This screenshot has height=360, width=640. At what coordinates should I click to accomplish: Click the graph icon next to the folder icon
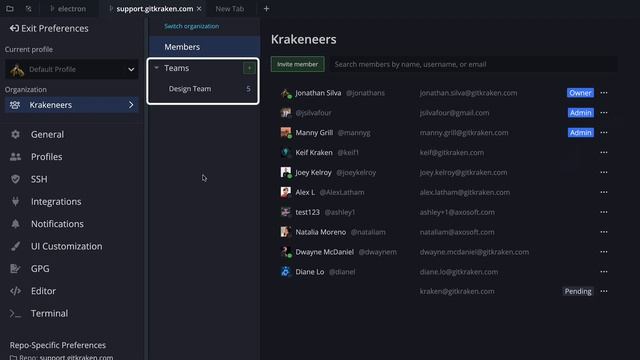(x=28, y=9)
